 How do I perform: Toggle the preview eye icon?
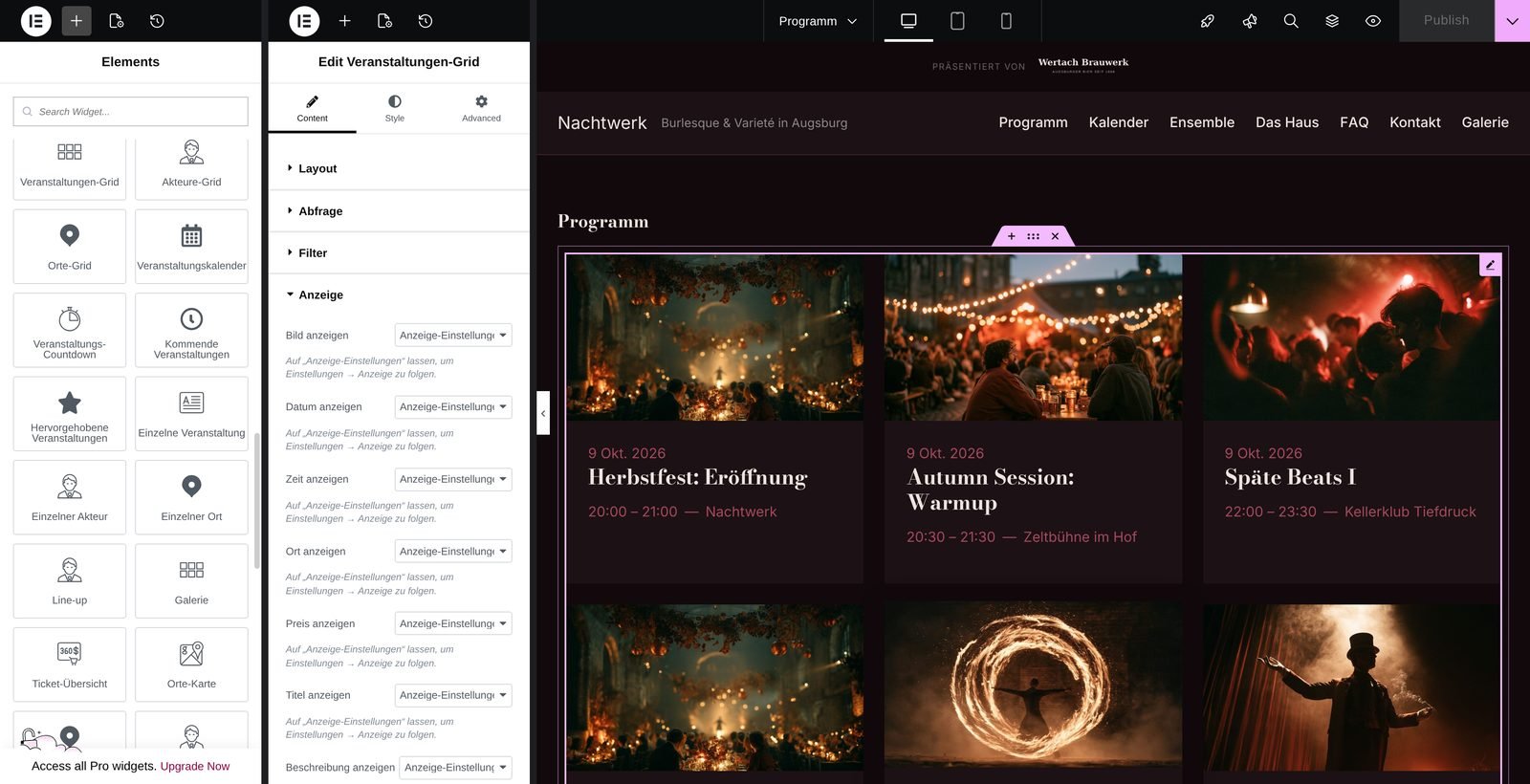pos(1373,21)
